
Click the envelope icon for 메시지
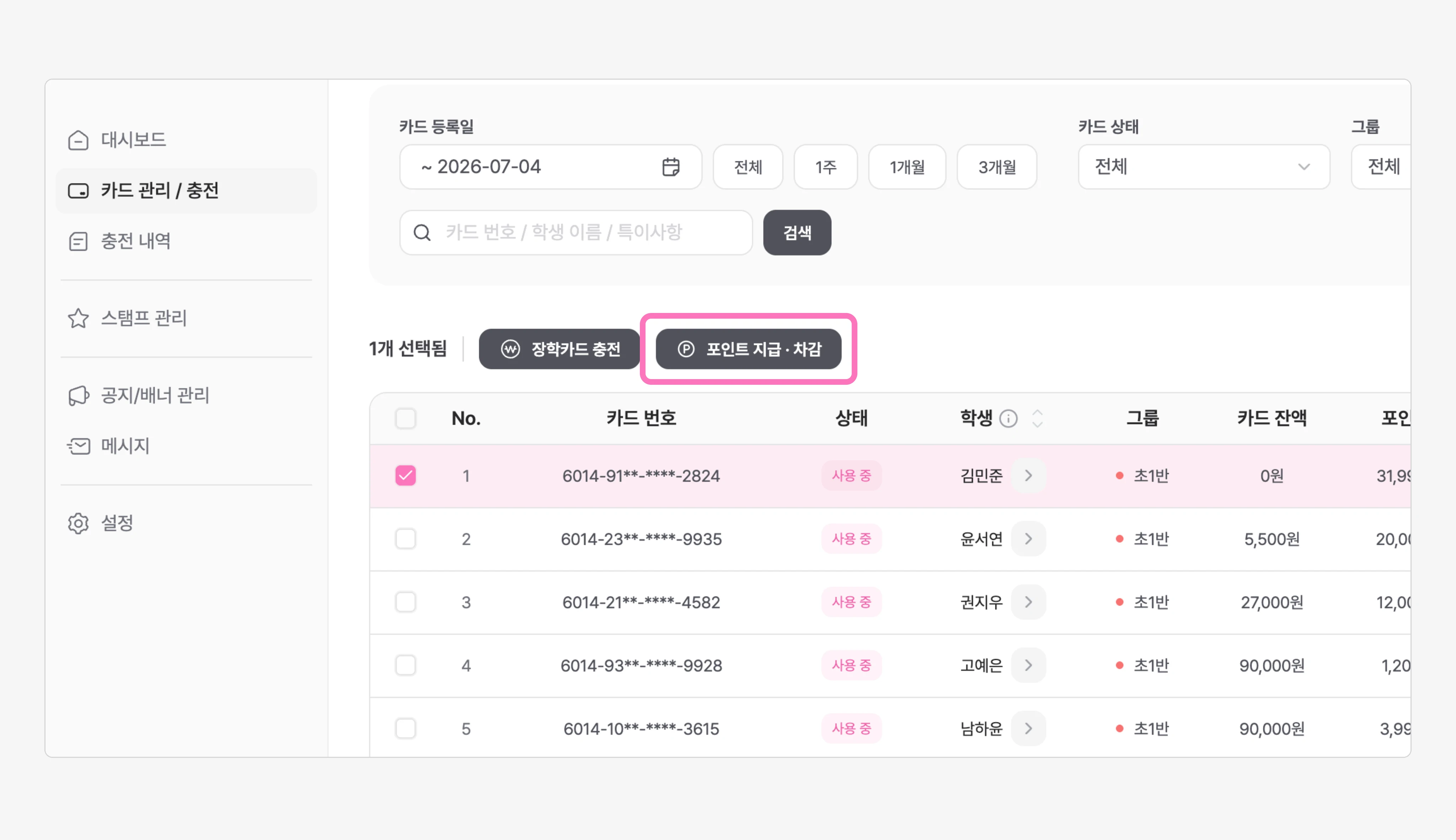click(x=78, y=446)
